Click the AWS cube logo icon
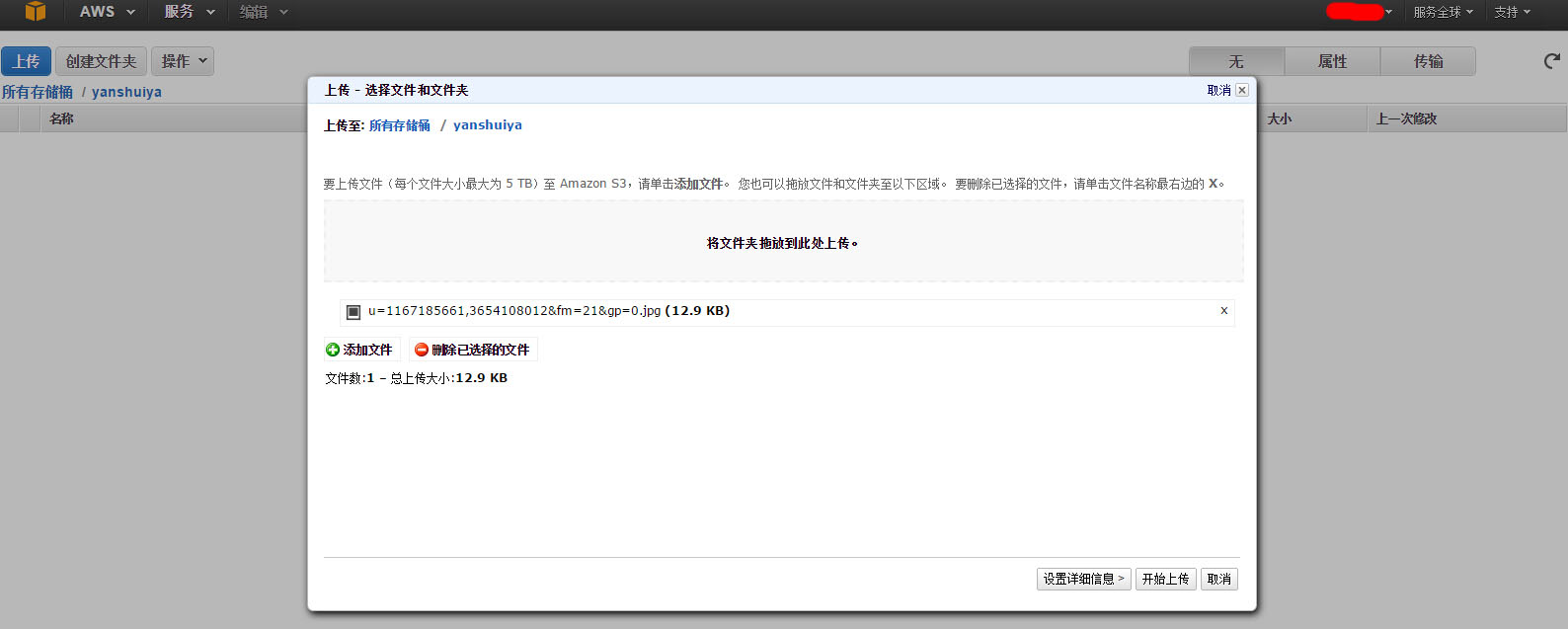The height and width of the screenshot is (629, 1568). point(36,11)
